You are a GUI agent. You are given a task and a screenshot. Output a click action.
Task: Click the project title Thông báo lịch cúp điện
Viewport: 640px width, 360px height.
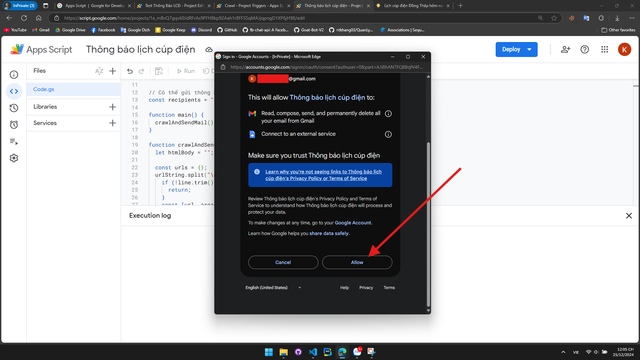140,49
